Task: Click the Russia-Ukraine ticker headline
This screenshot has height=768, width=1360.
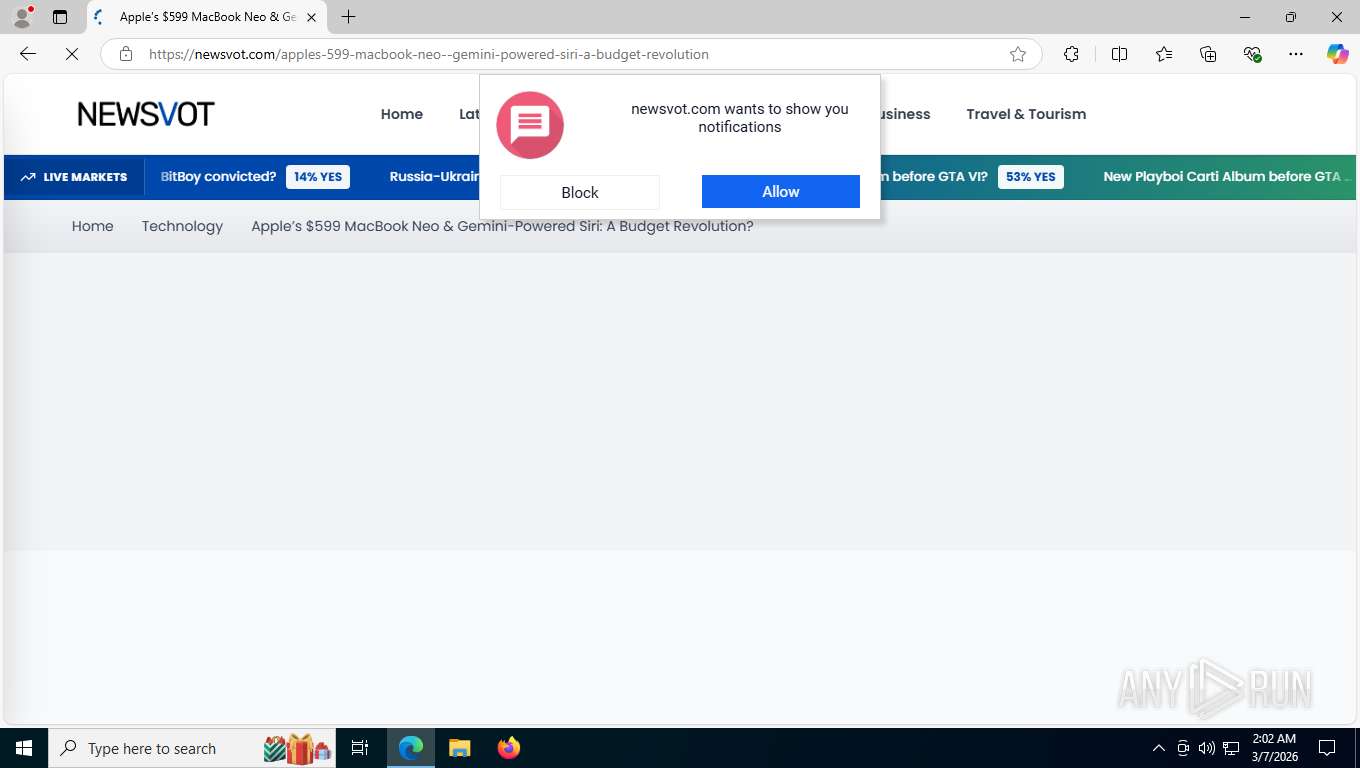Action: coord(435,176)
